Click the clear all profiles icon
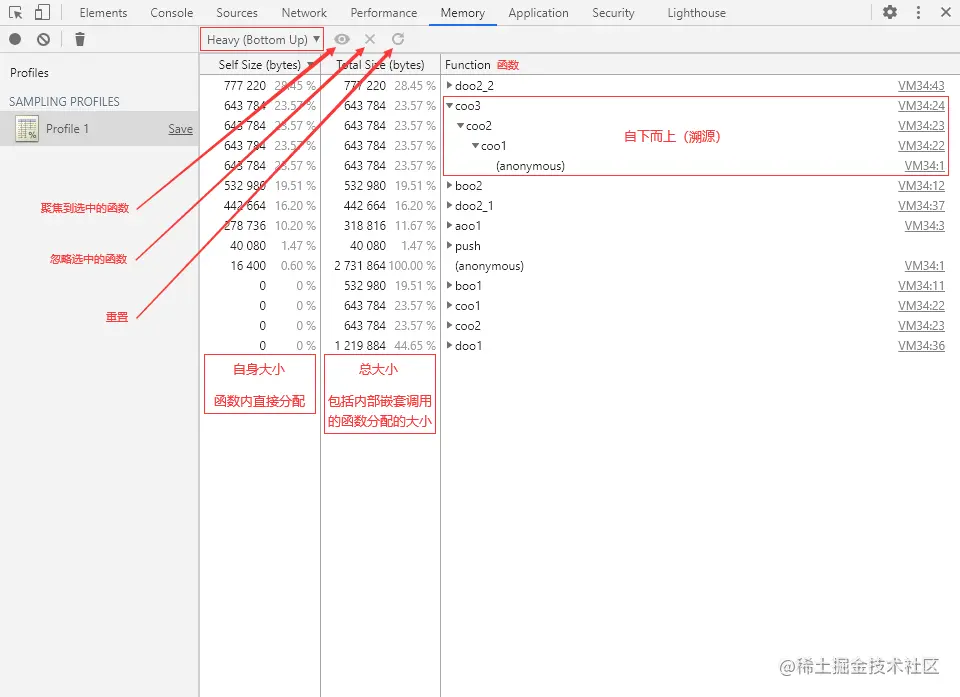Viewport: 960px width, 697px height. coord(43,39)
